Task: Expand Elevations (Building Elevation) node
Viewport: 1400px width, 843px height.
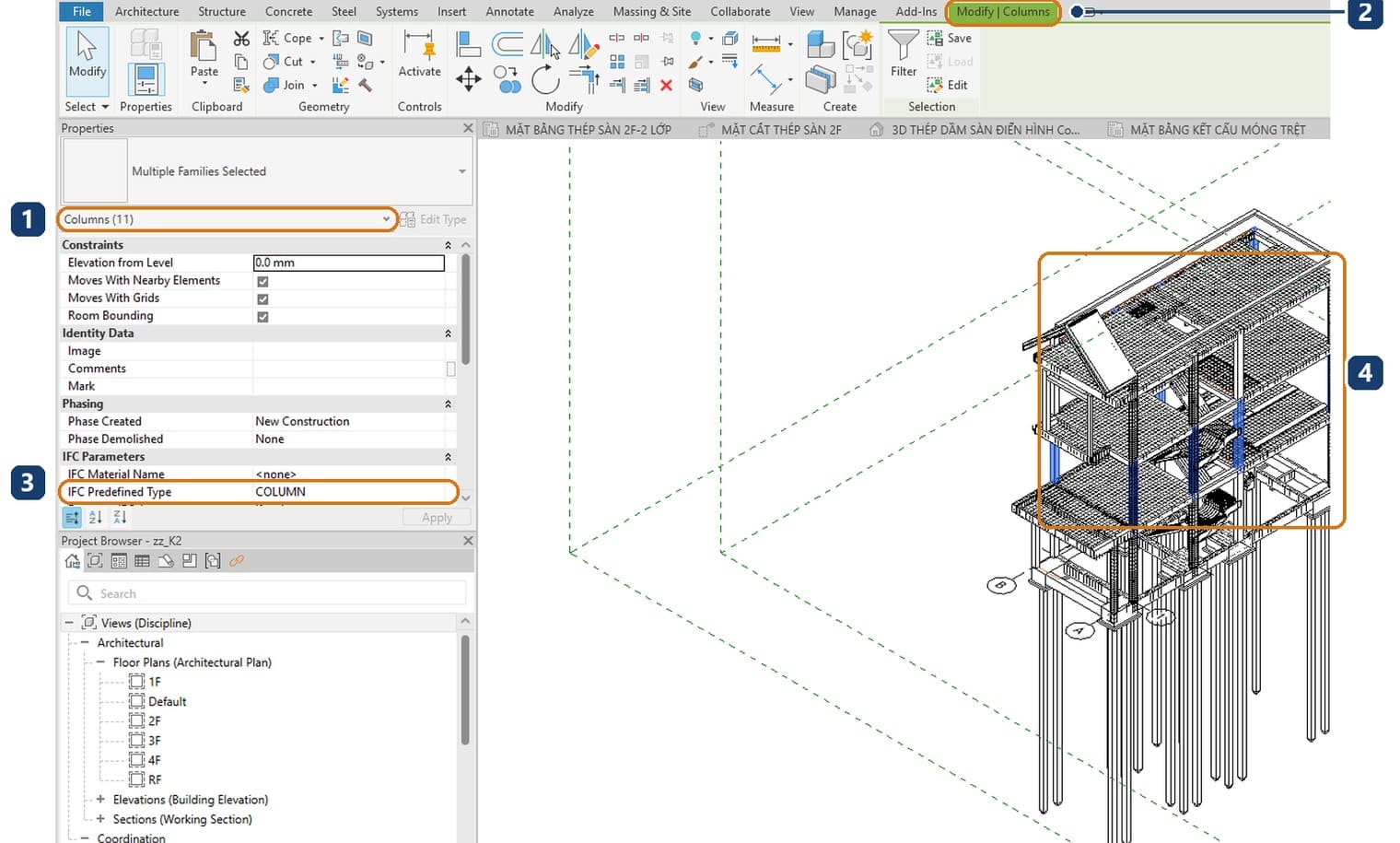Action: click(100, 800)
